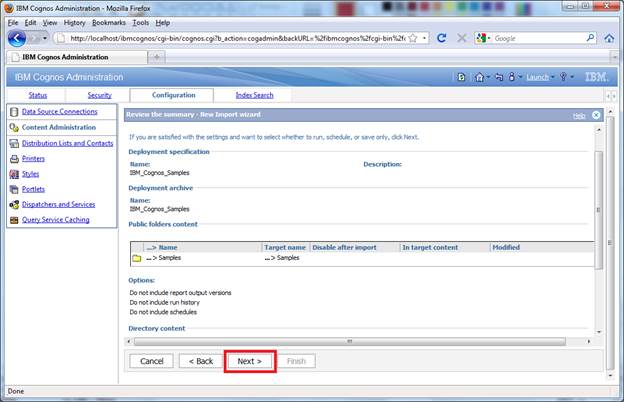The image size is (624, 402).
Task: Expand the Launch dropdown arrow
Action: (x=552, y=76)
